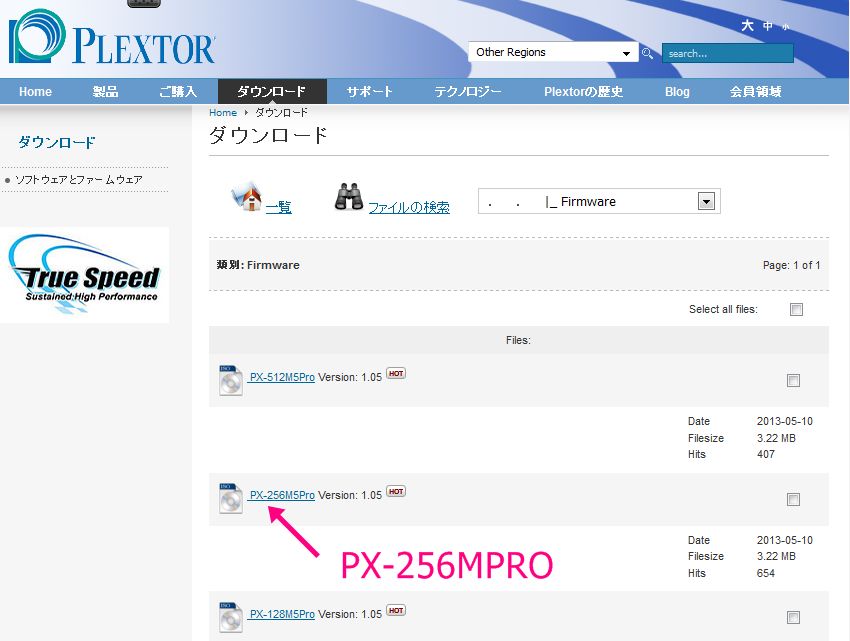
Task: Click the Files: header text
Action: click(x=518, y=340)
